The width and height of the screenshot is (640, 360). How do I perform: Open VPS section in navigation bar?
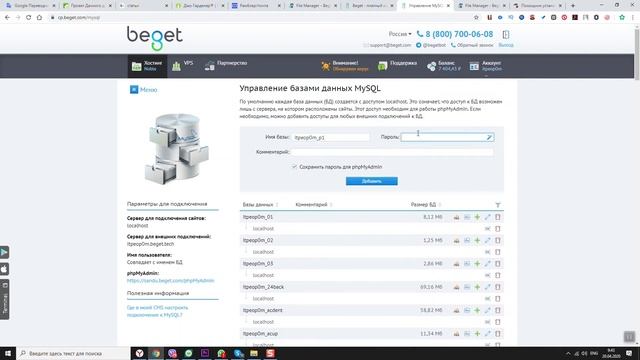(182, 66)
